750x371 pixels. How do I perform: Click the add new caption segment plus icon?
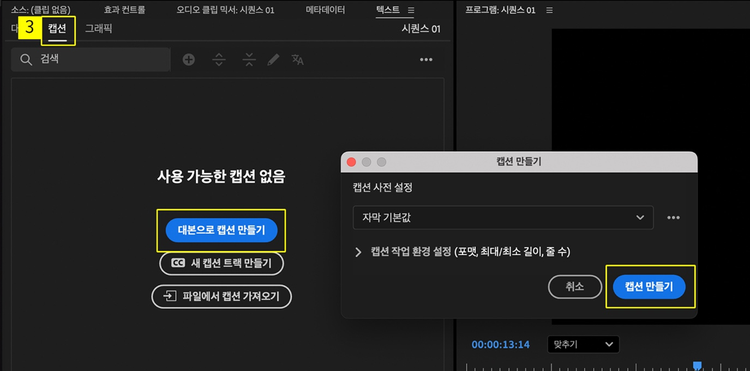tap(189, 60)
